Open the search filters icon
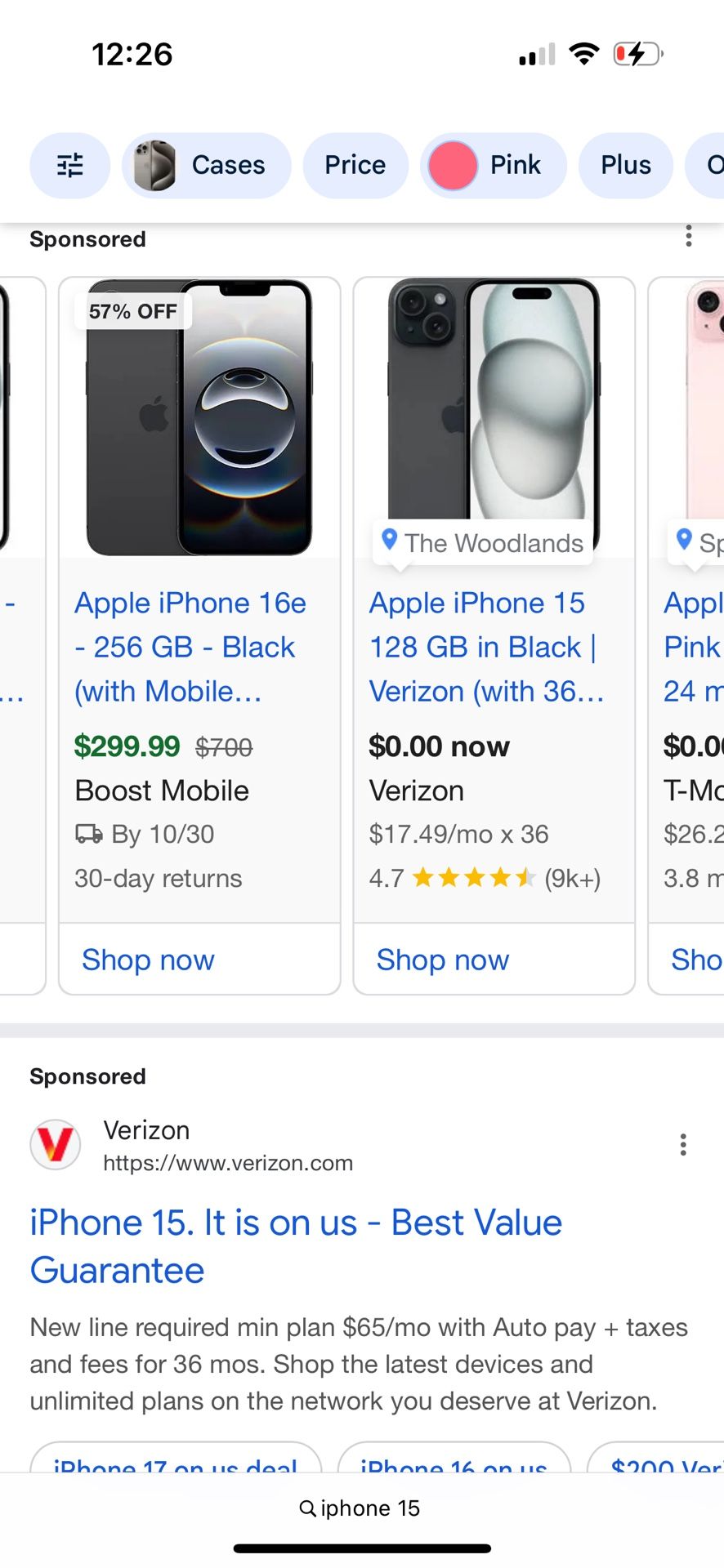 (x=69, y=165)
